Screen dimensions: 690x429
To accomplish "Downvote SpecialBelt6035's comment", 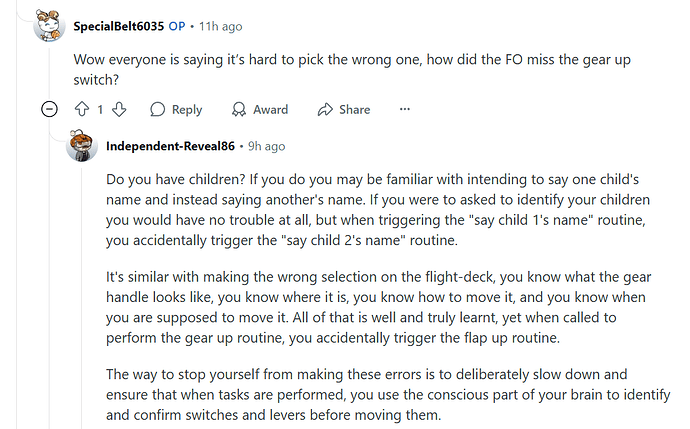I will [119, 109].
